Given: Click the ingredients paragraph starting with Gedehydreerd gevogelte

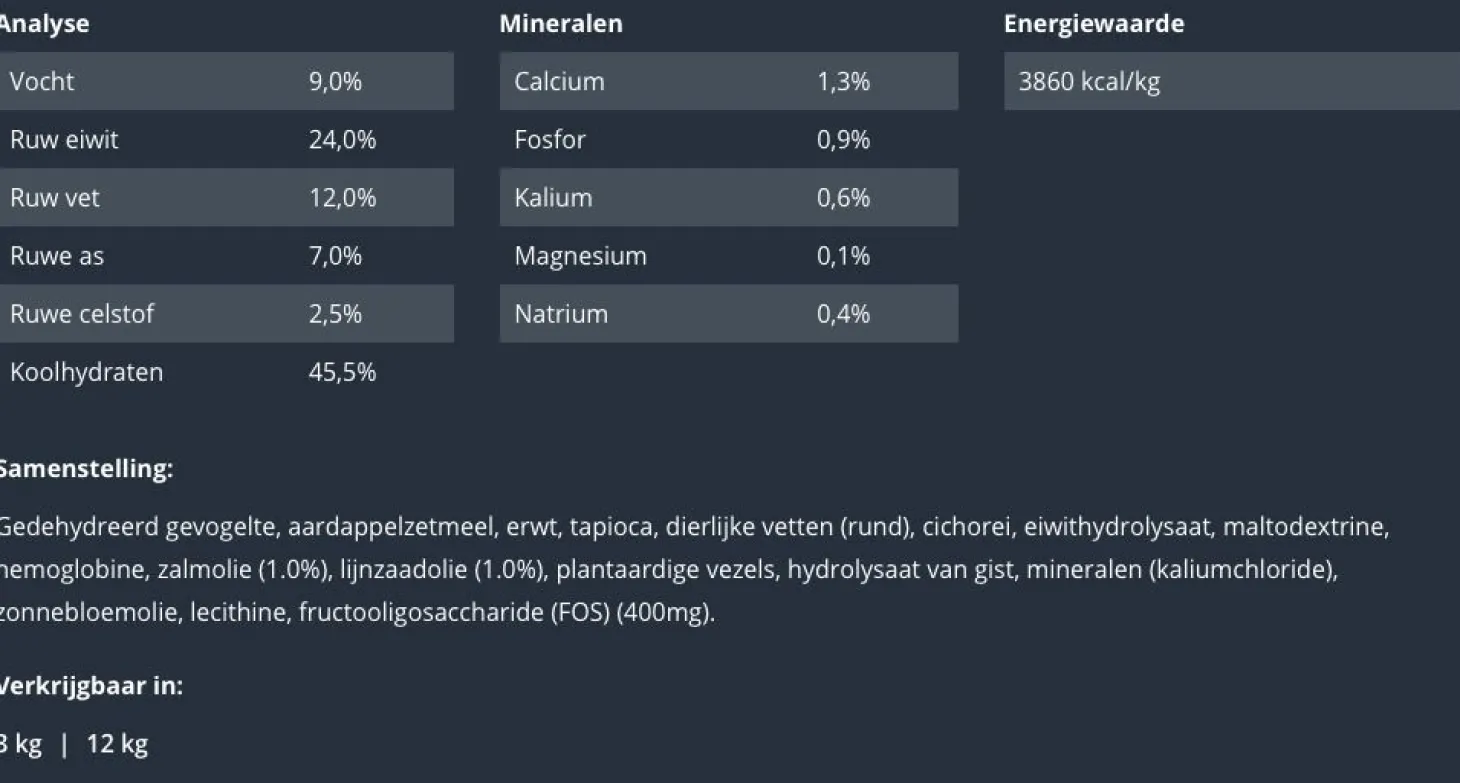Looking at the screenshot, I should tap(694, 569).
